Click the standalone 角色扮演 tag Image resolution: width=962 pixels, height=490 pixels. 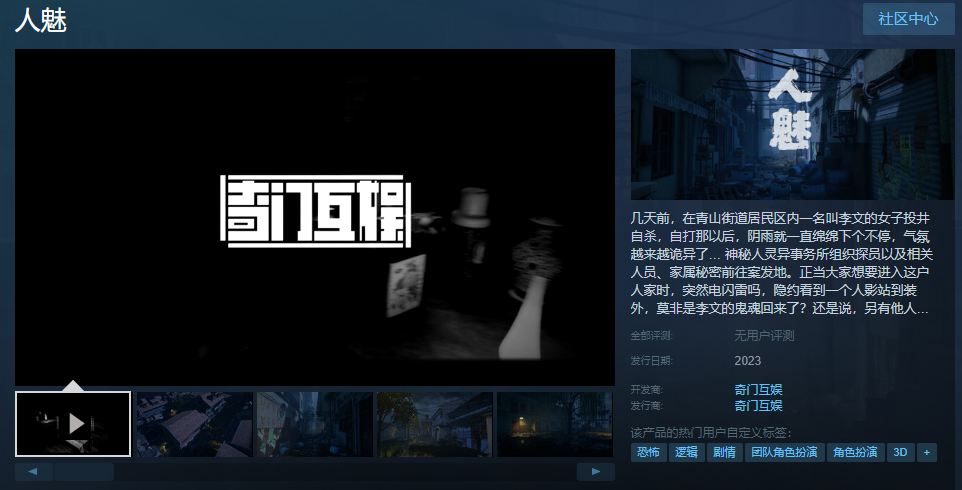tap(856, 452)
